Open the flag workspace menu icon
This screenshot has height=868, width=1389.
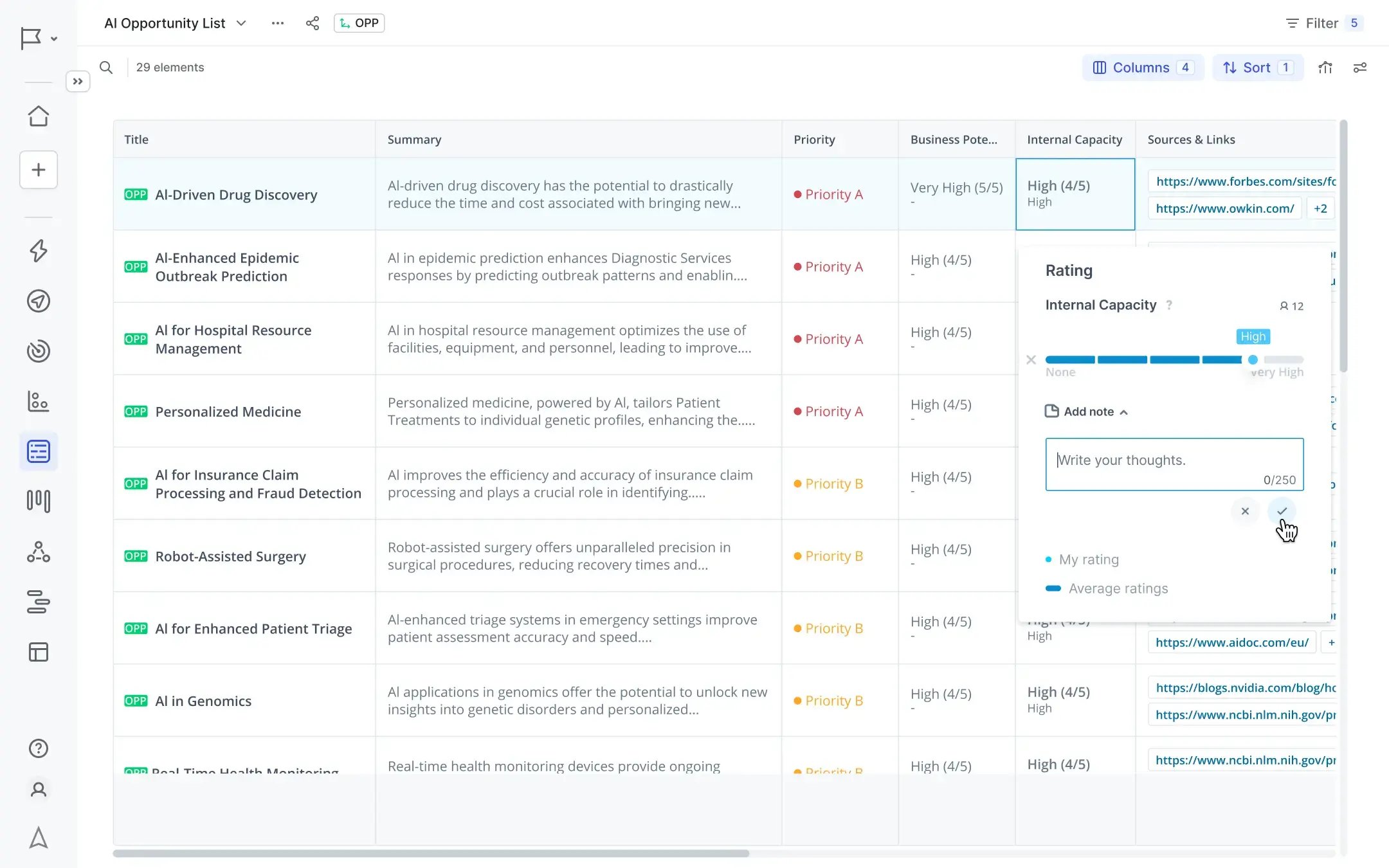(x=38, y=39)
